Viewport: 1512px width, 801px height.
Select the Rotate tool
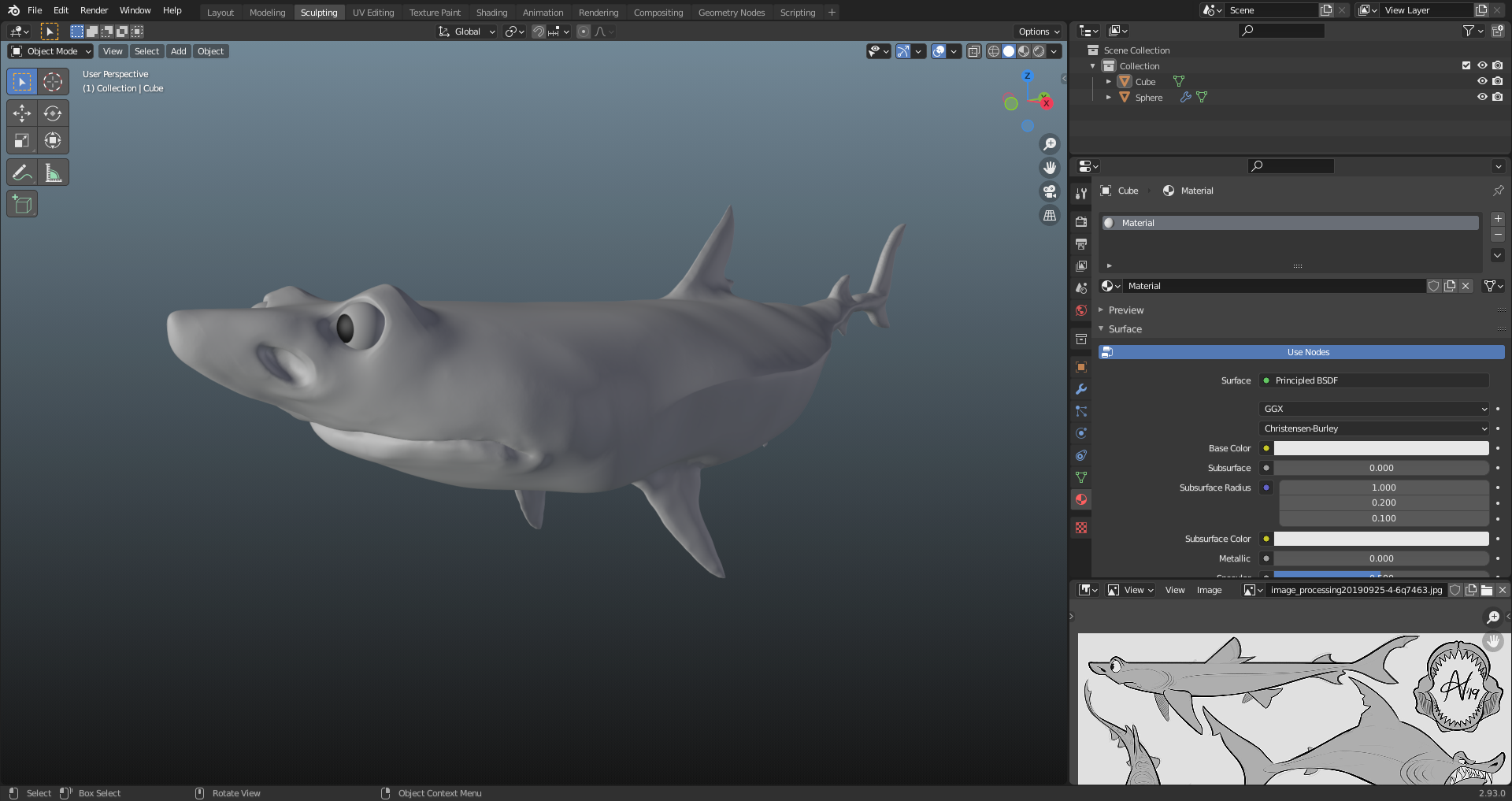pyautogui.click(x=53, y=113)
